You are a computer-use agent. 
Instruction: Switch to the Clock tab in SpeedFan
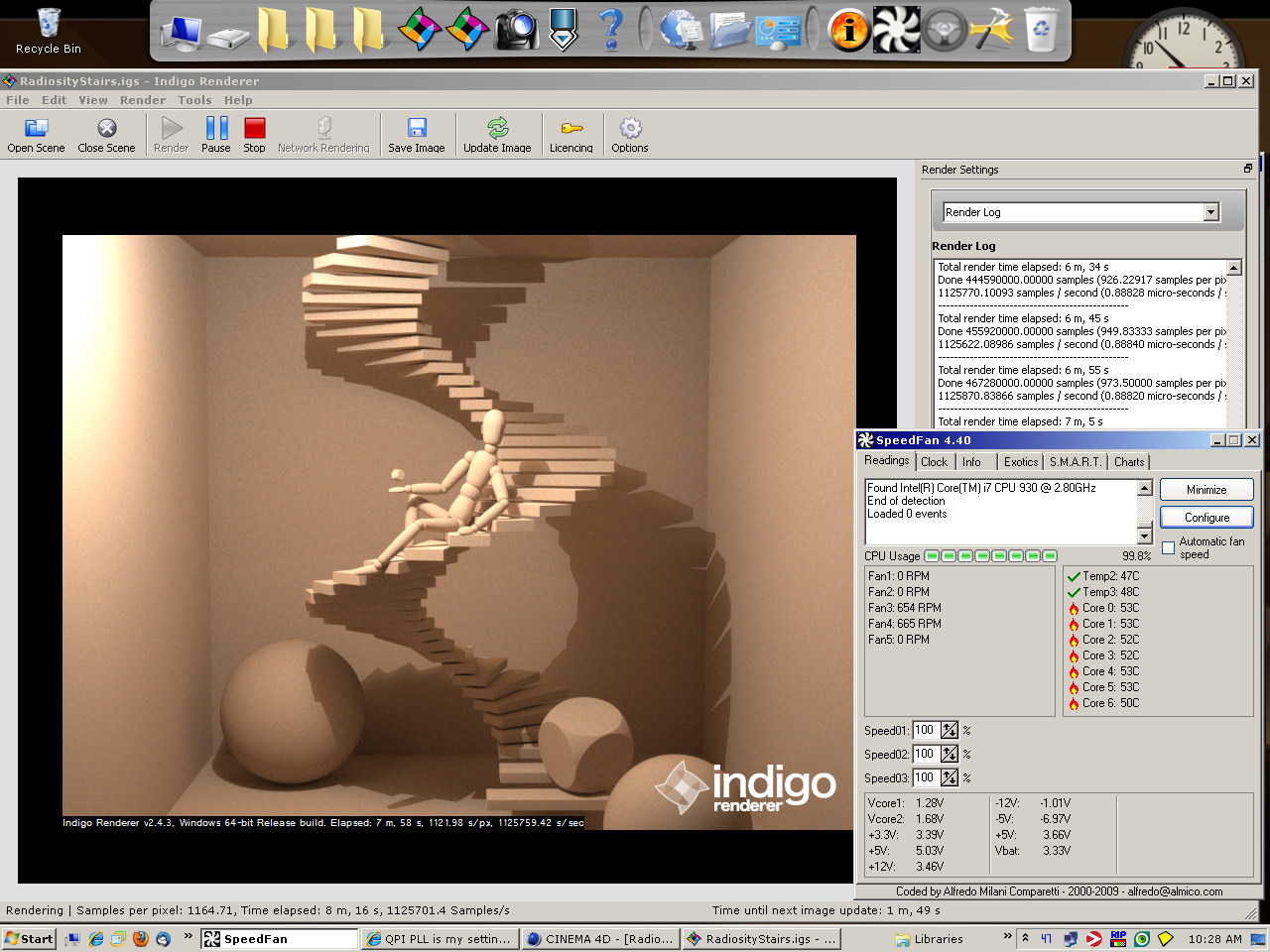click(934, 462)
